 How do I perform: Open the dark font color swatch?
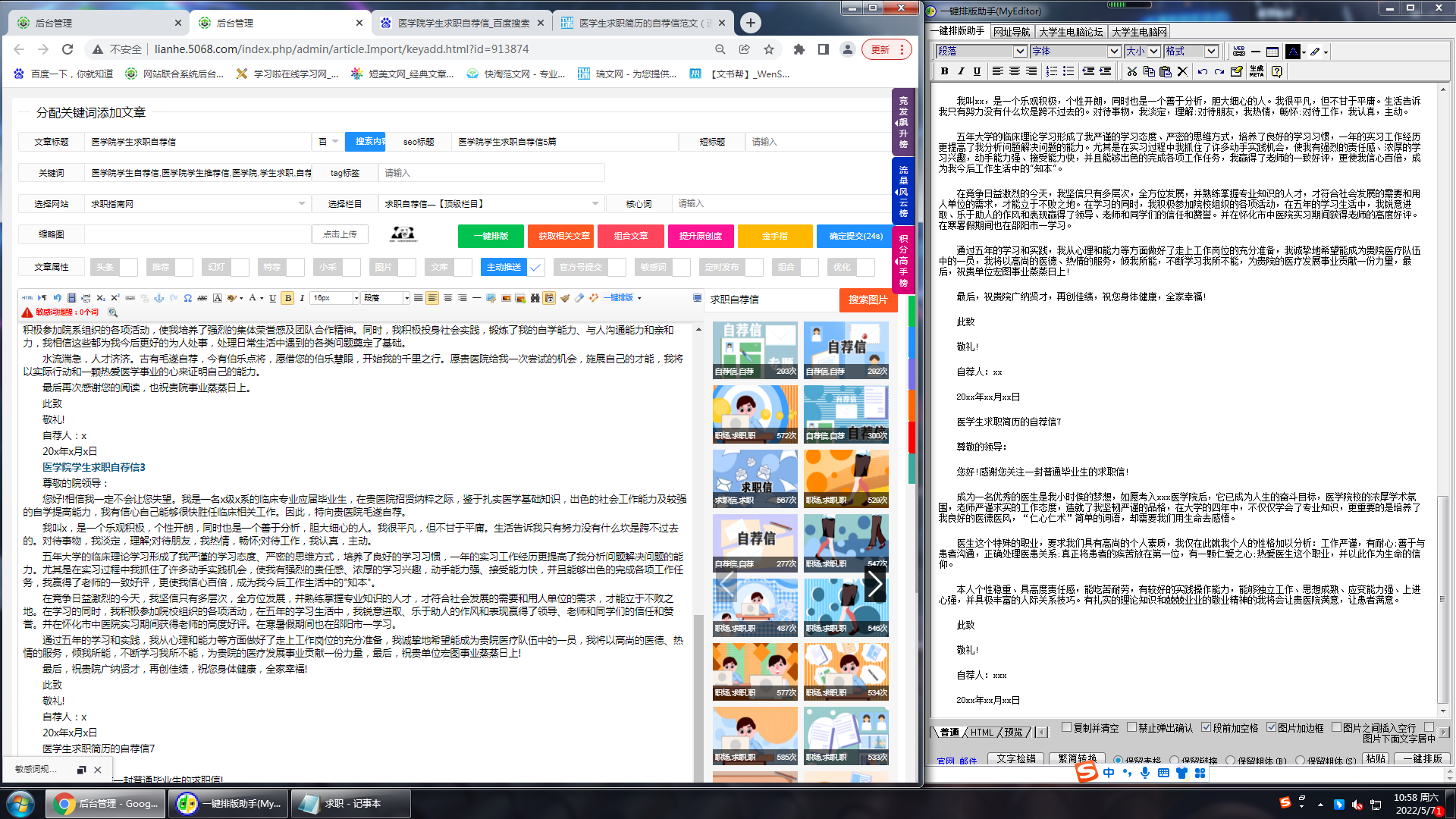click(1293, 52)
